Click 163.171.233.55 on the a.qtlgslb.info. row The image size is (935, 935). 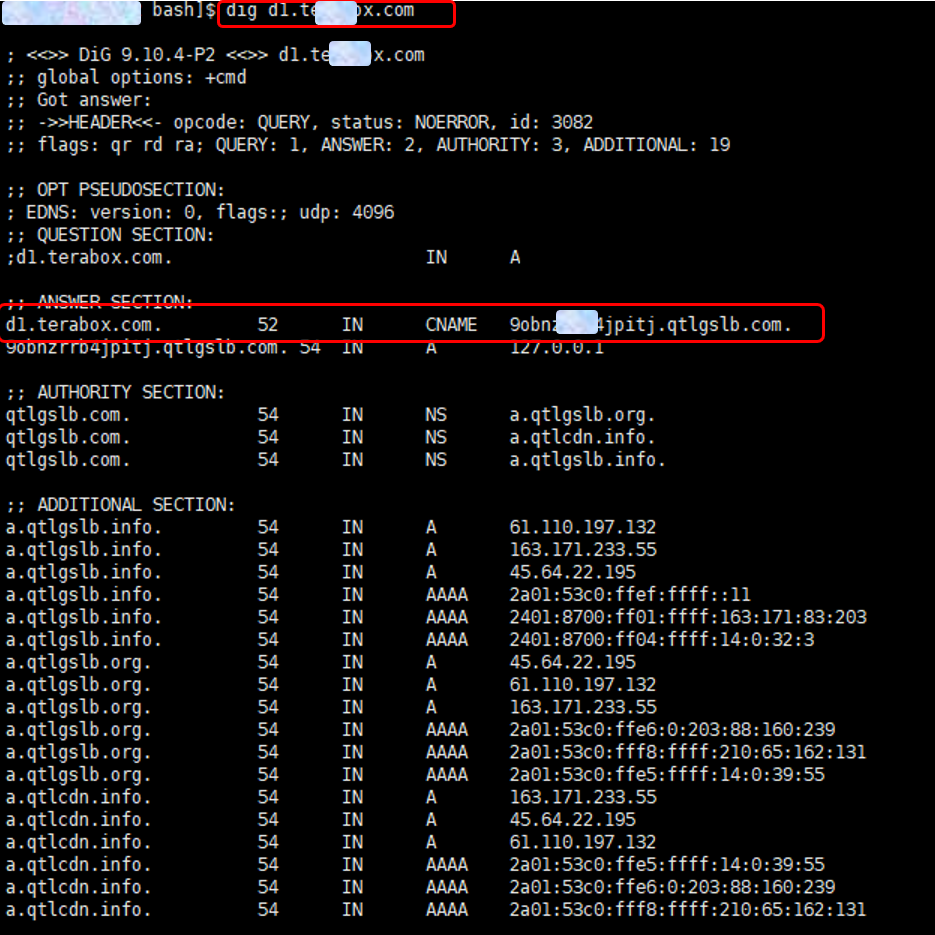[x=583, y=550]
